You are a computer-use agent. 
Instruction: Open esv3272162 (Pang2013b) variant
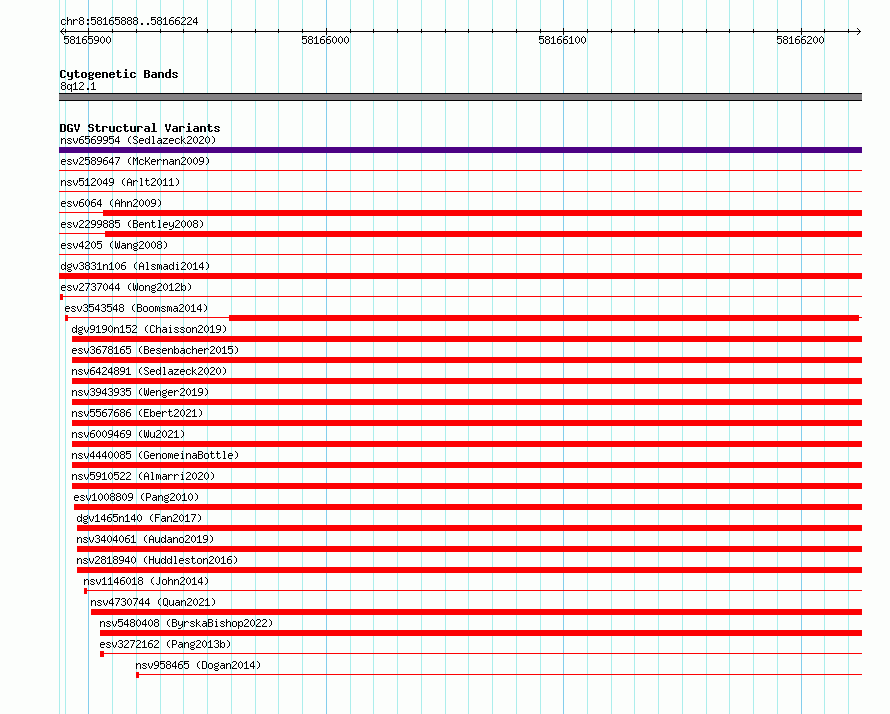coord(165,644)
